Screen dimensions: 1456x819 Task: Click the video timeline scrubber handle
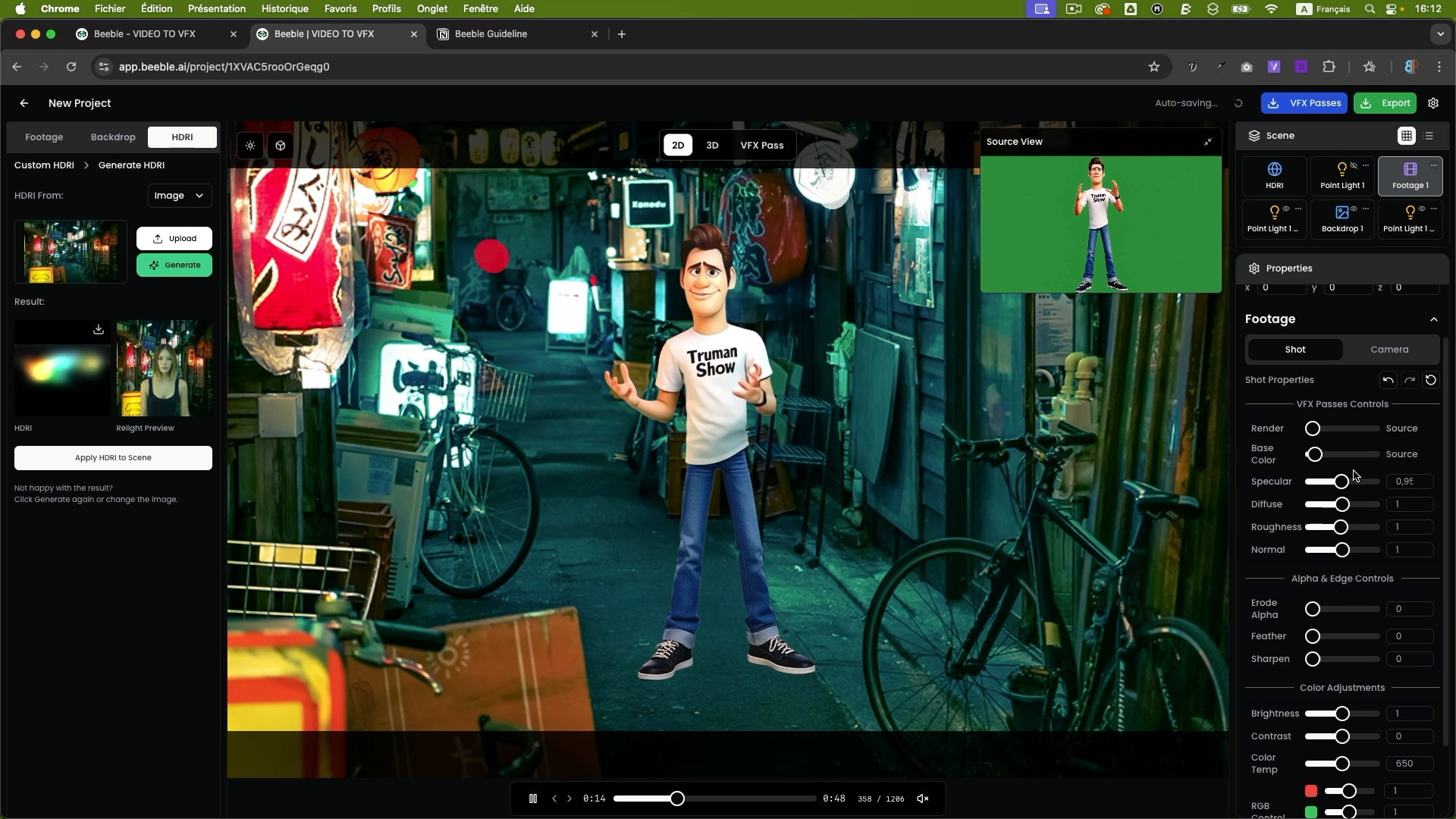(677, 799)
